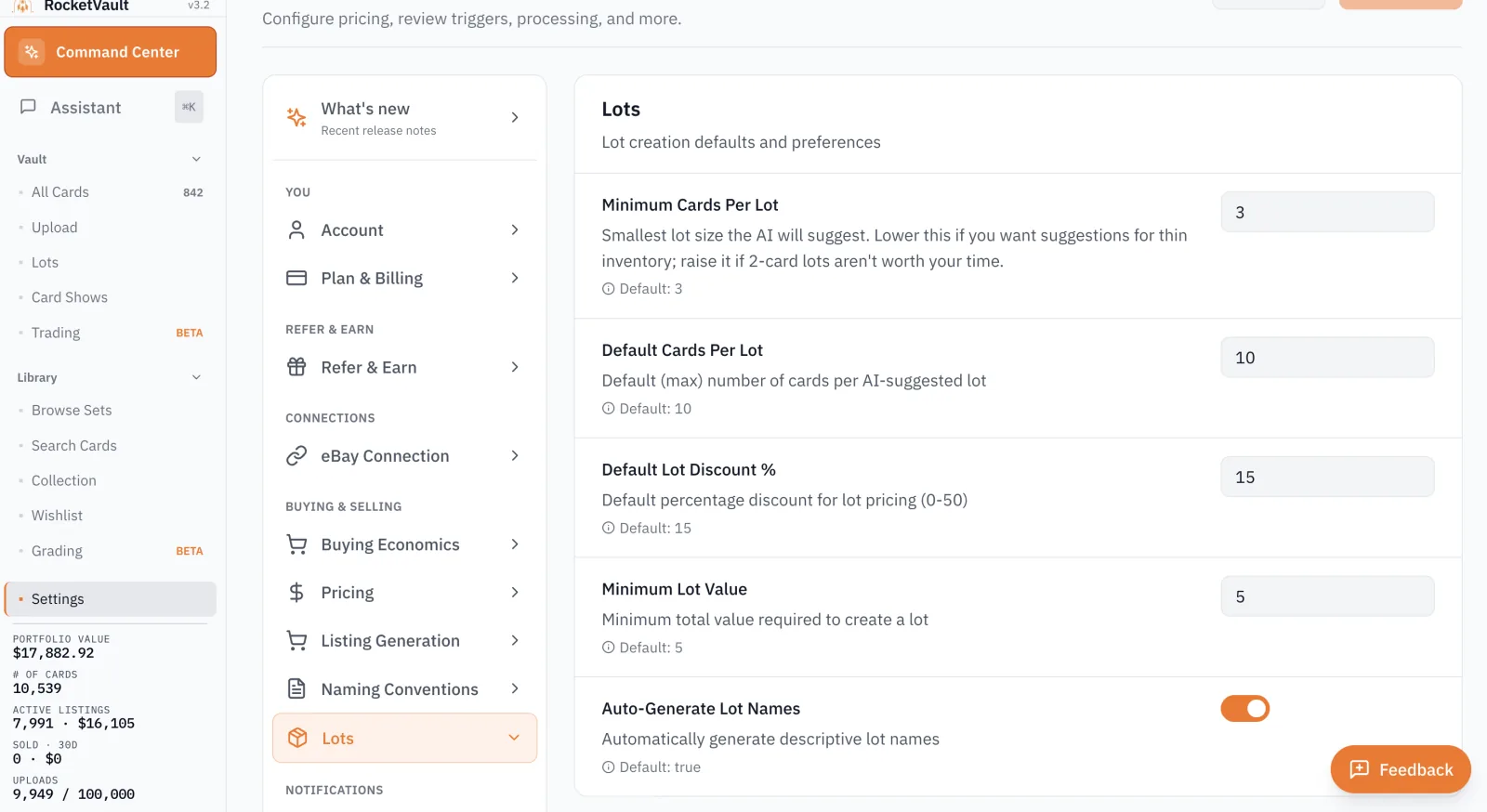
Task: Click Minimum Cards Per Lot field
Action: point(1327,212)
